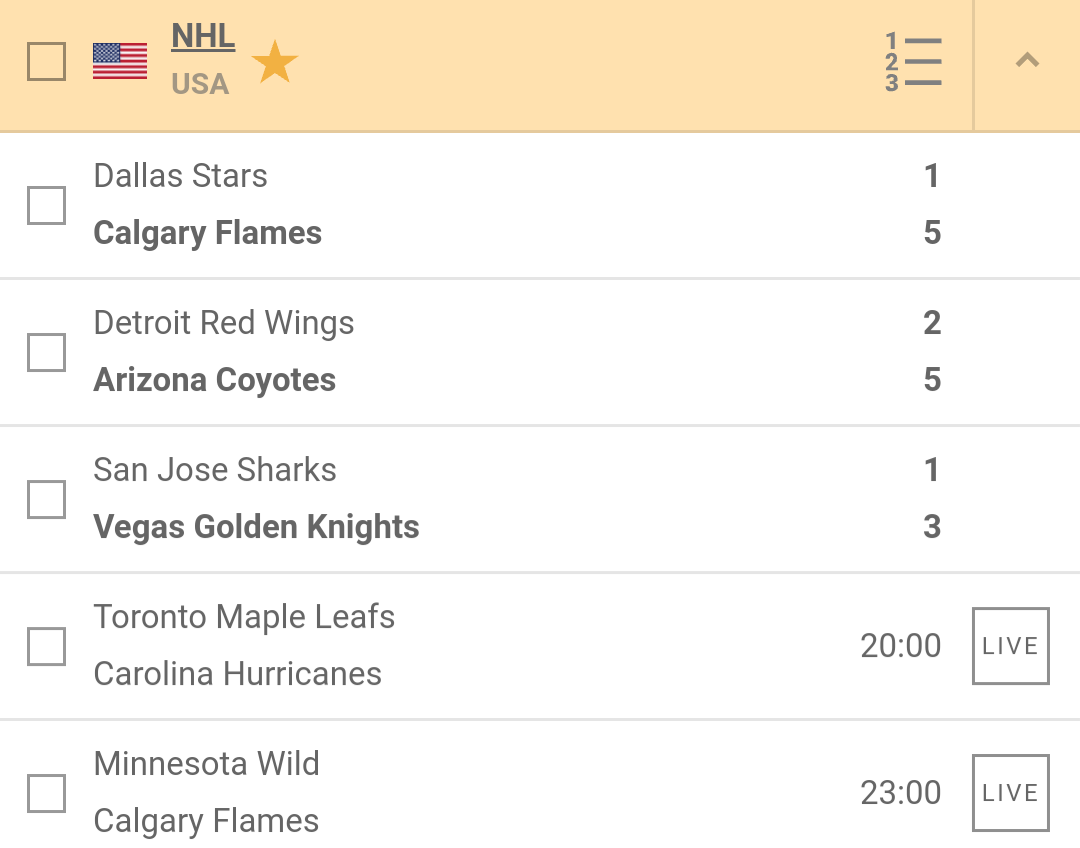This screenshot has height=848, width=1080.
Task: Open the Dallas Stars team row
Action: [x=181, y=176]
